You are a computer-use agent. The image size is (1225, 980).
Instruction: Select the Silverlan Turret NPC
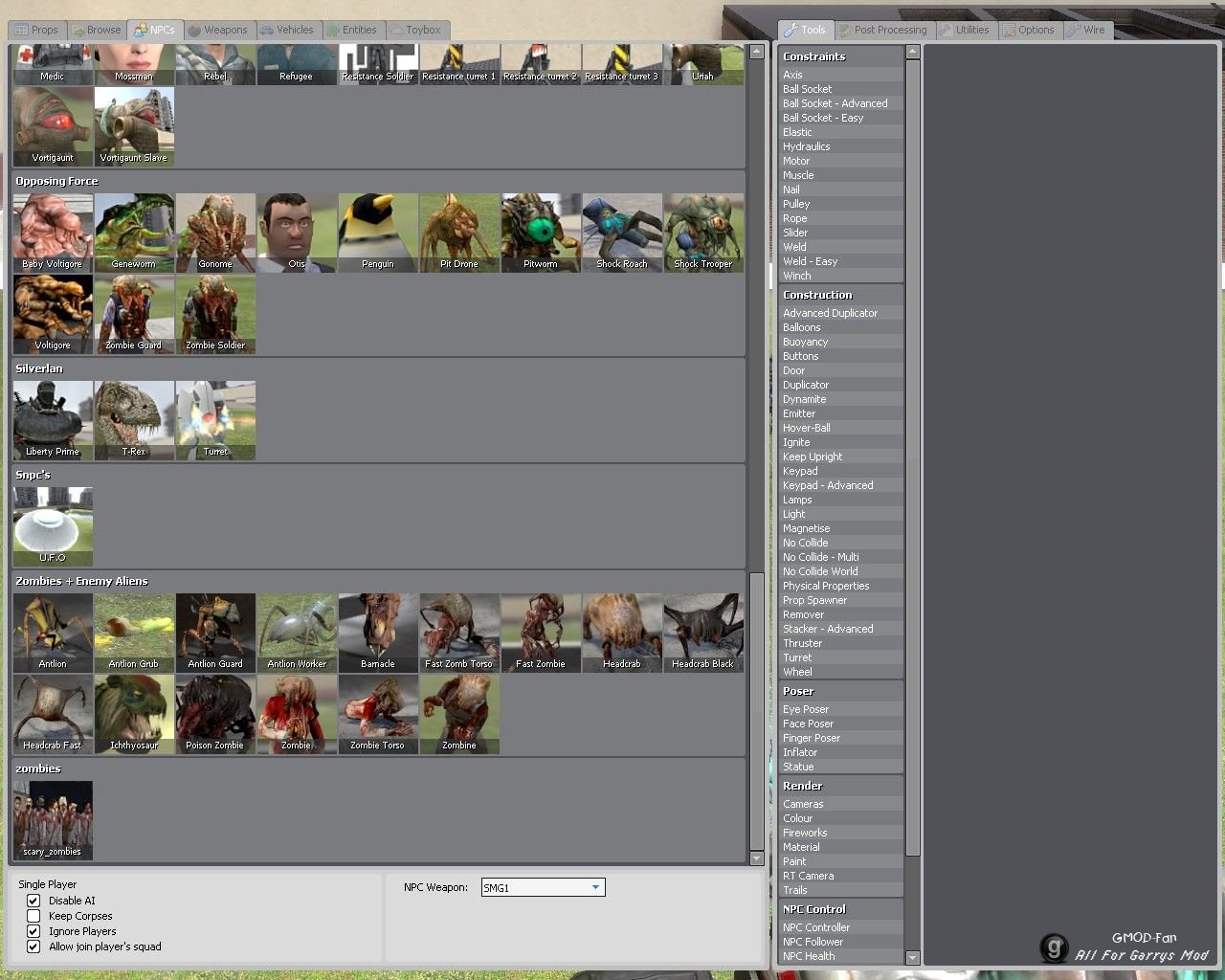tap(215, 421)
